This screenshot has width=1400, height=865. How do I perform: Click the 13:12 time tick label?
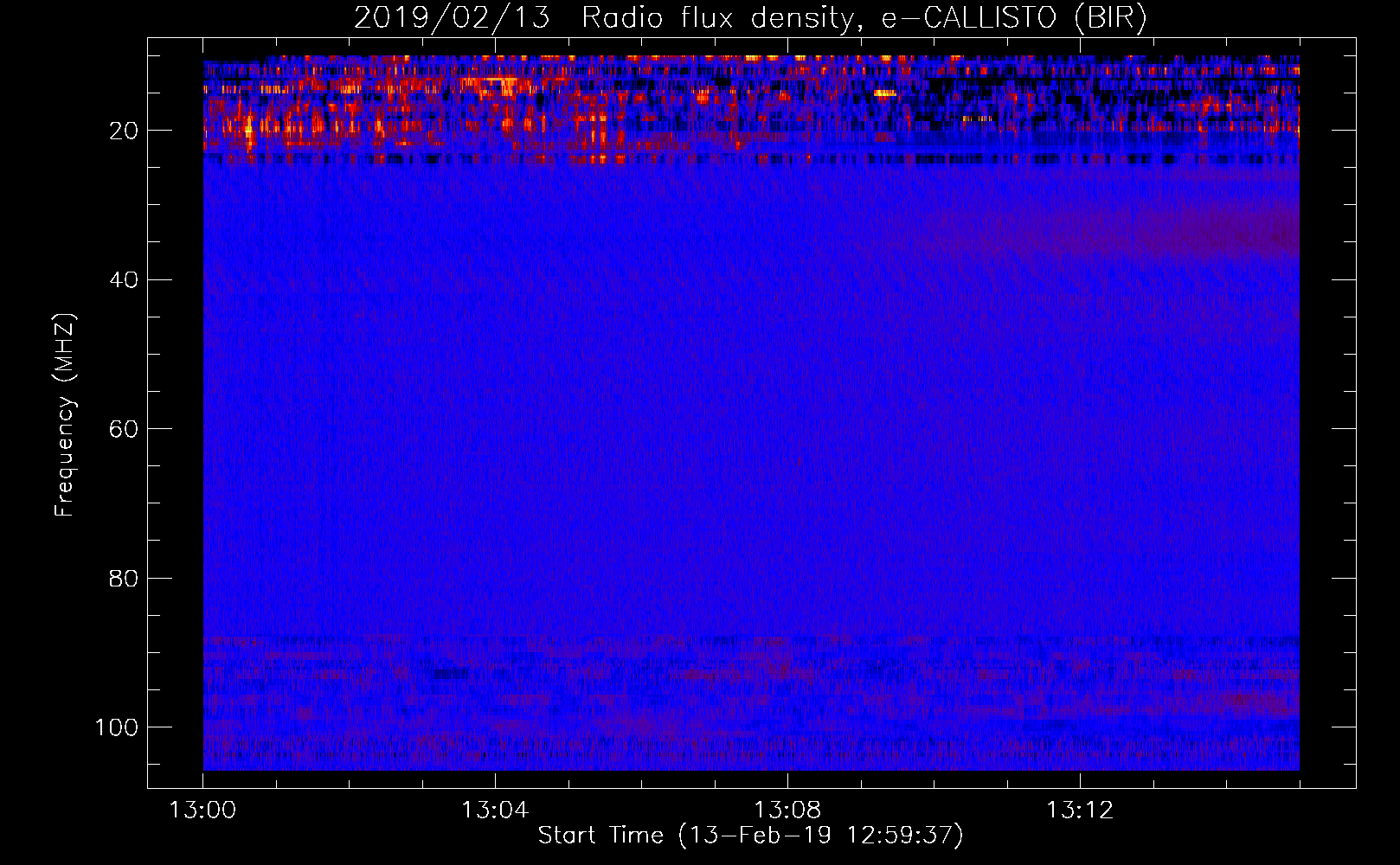tap(1080, 811)
